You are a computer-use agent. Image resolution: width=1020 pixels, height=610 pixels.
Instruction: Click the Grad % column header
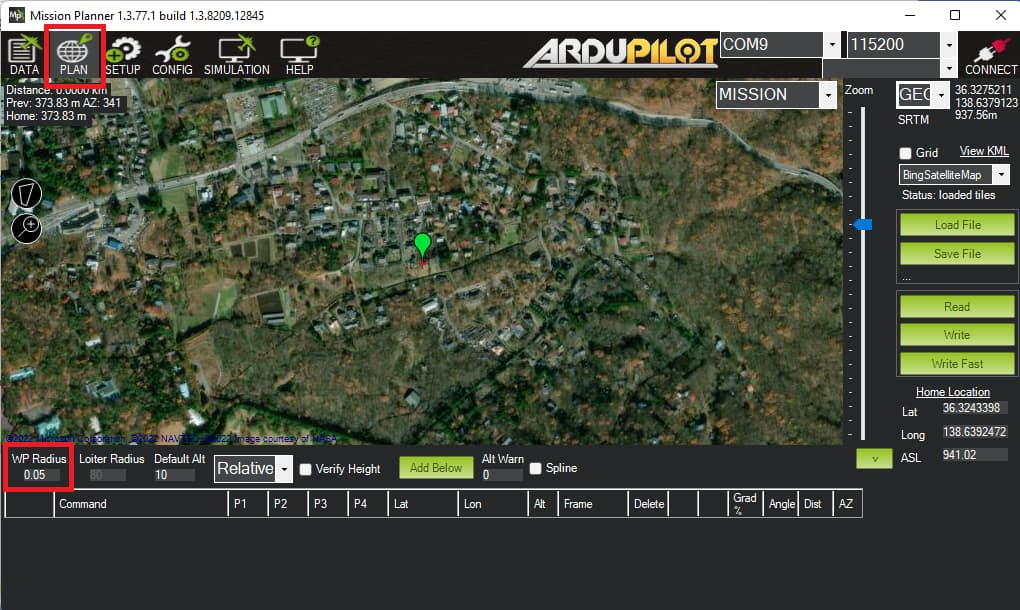(745, 503)
